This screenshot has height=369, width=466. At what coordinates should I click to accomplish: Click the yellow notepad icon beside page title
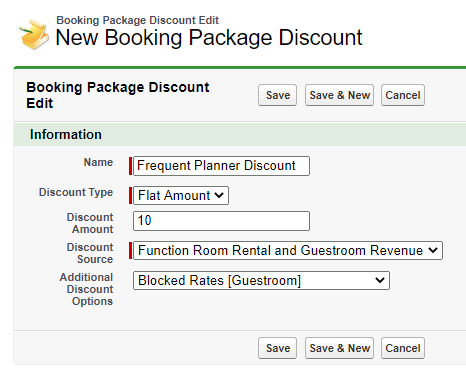pyautogui.click(x=34, y=34)
